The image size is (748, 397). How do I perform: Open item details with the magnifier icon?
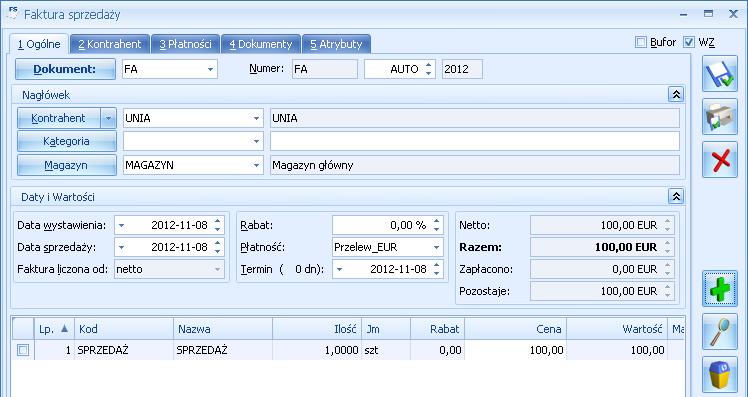click(720, 332)
